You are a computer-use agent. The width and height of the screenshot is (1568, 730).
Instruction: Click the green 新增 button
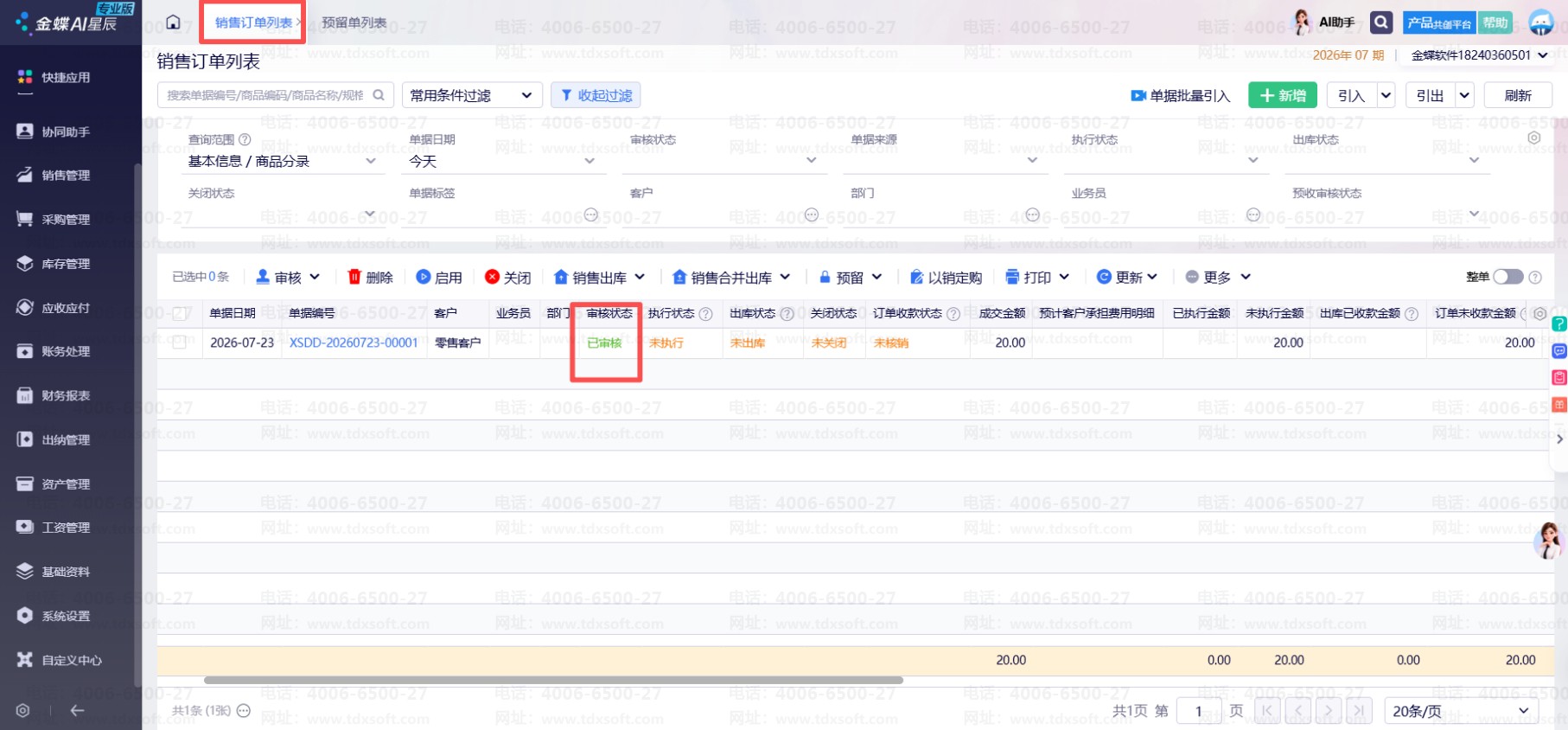pyautogui.click(x=1283, y=95)
